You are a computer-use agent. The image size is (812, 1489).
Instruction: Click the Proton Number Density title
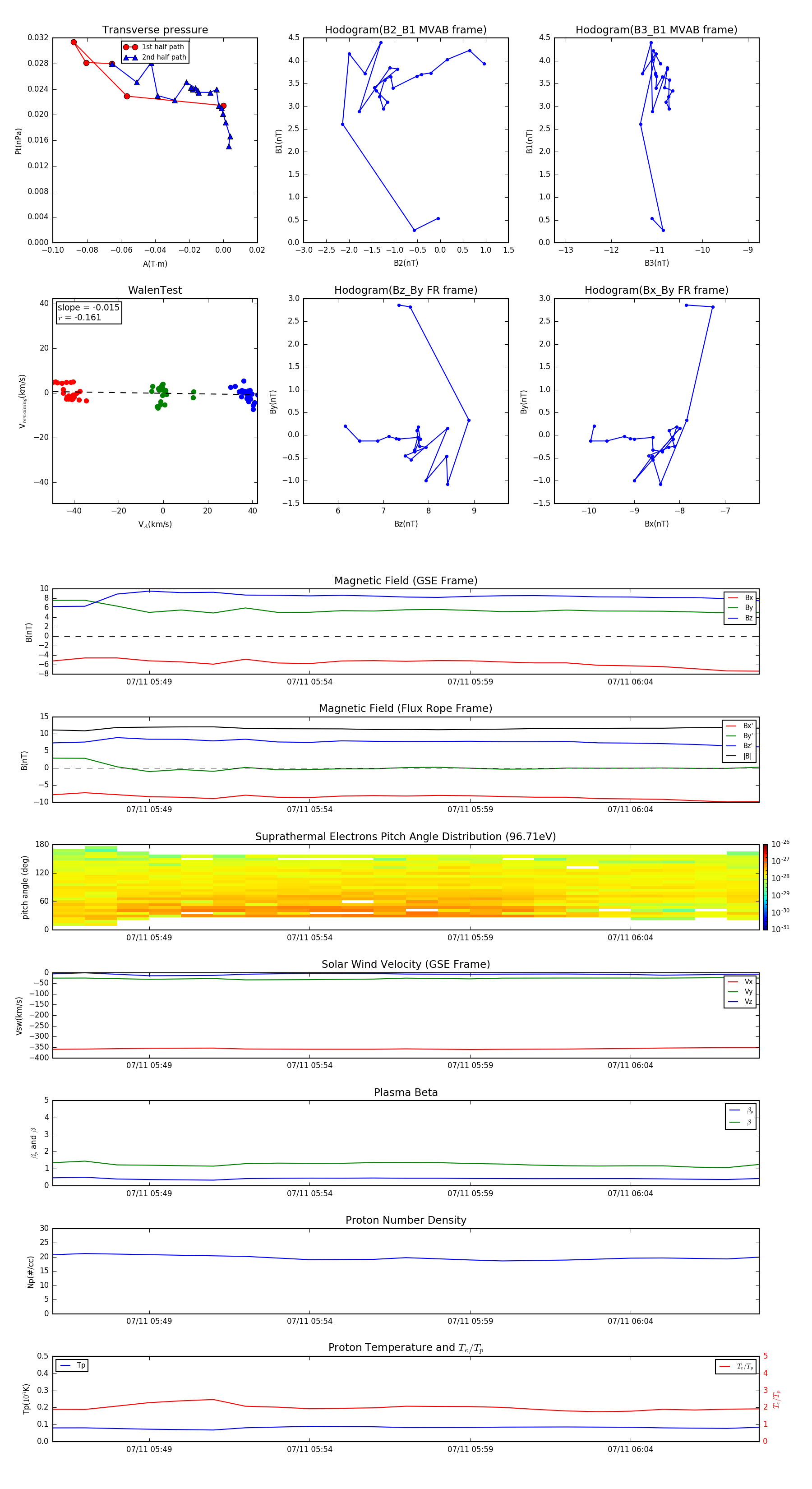[405, 1220]
